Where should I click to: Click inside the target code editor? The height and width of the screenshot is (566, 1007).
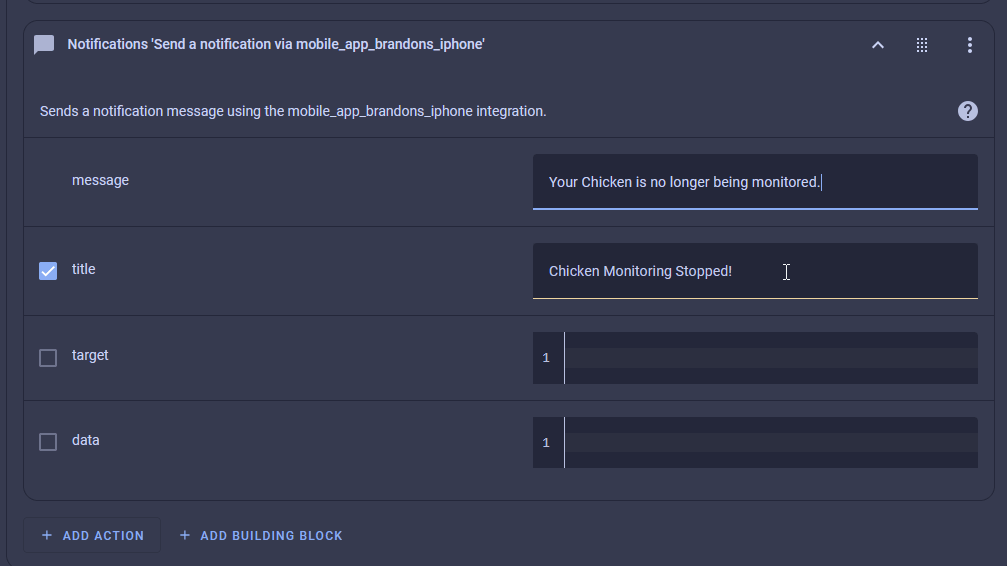[x=770, y=358]
